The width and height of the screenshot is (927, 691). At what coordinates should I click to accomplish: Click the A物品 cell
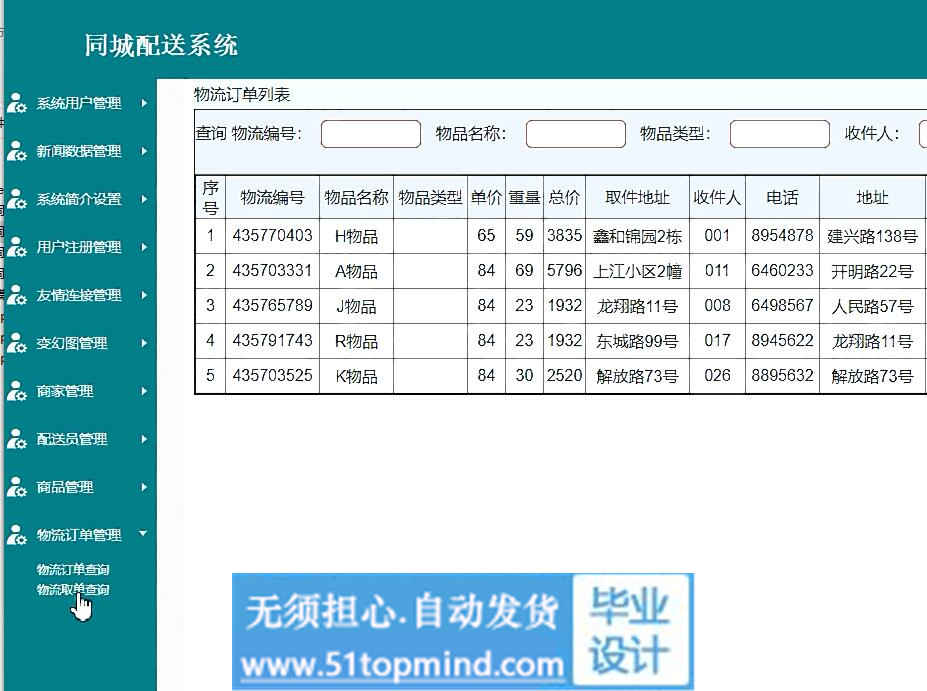356,271
